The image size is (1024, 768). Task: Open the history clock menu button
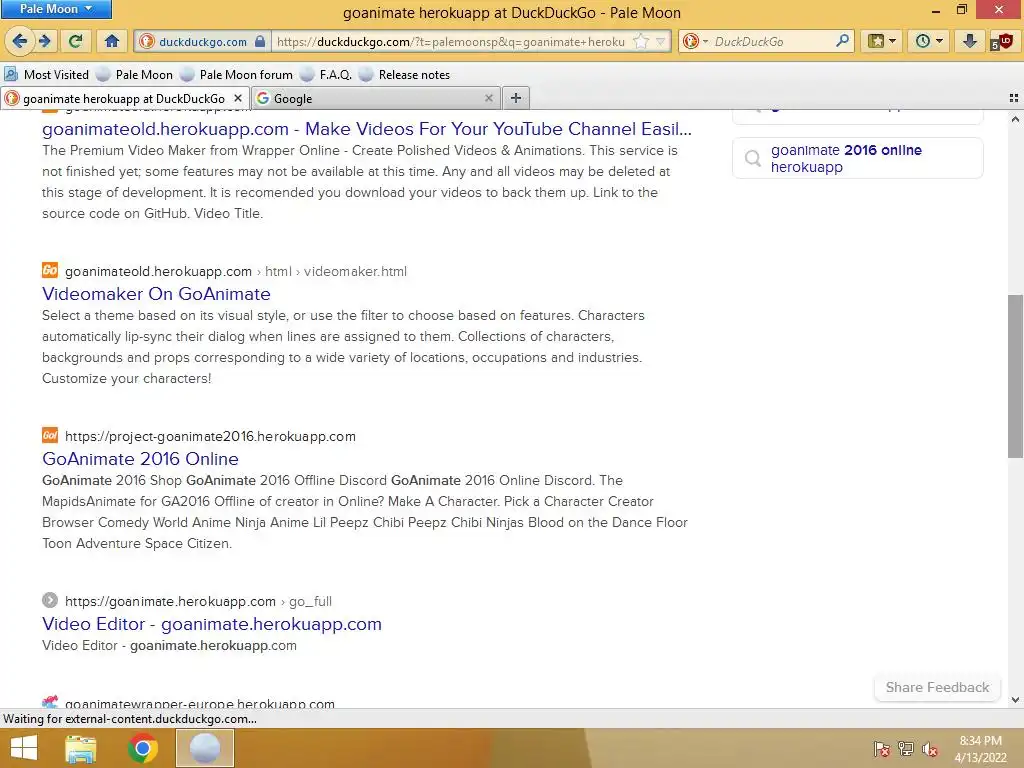pyautogui.click(x=929, y=41)
